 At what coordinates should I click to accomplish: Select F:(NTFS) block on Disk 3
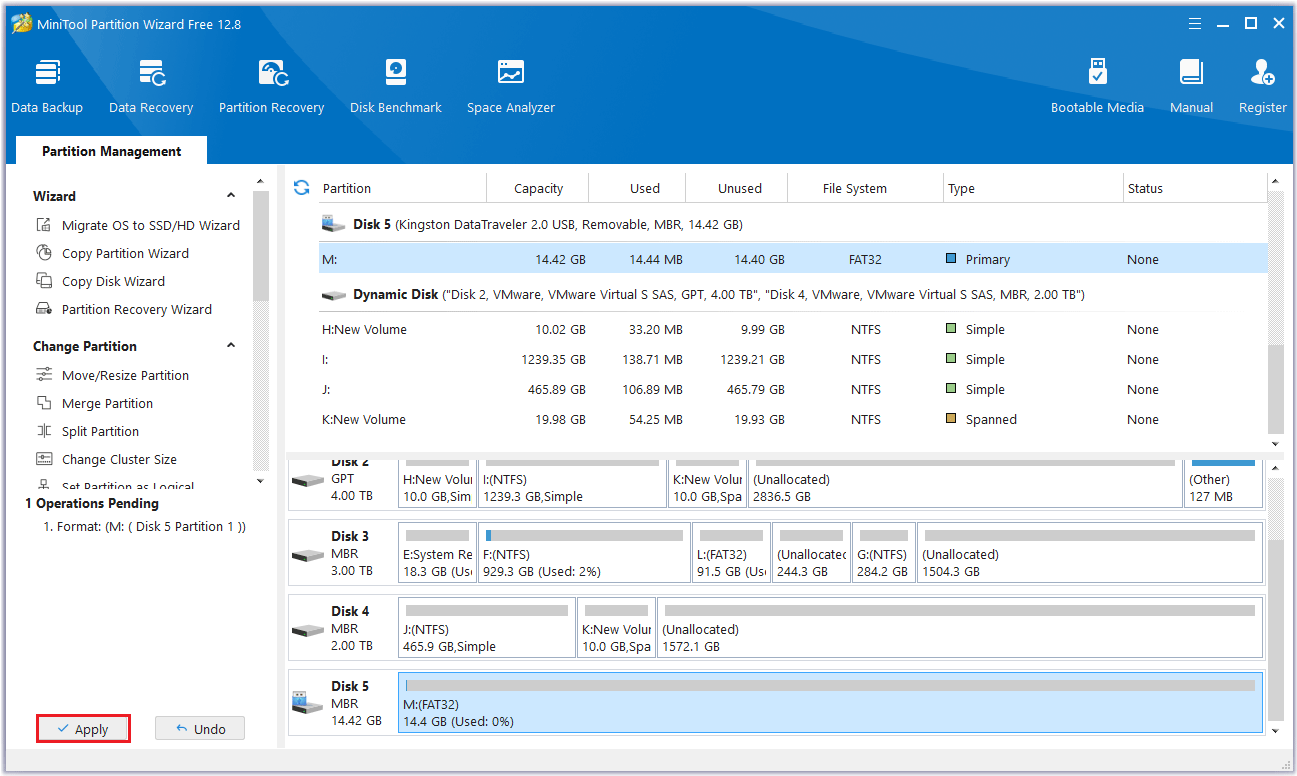coord(584,552)
